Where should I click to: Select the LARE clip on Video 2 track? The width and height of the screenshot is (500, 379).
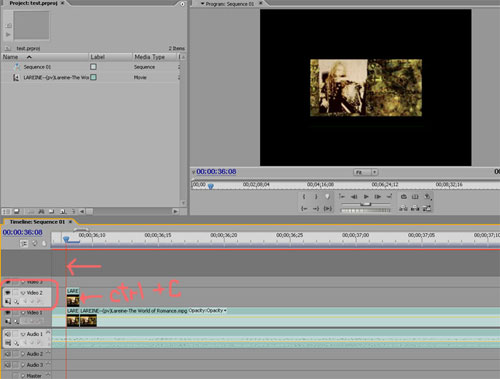[73, 297]
